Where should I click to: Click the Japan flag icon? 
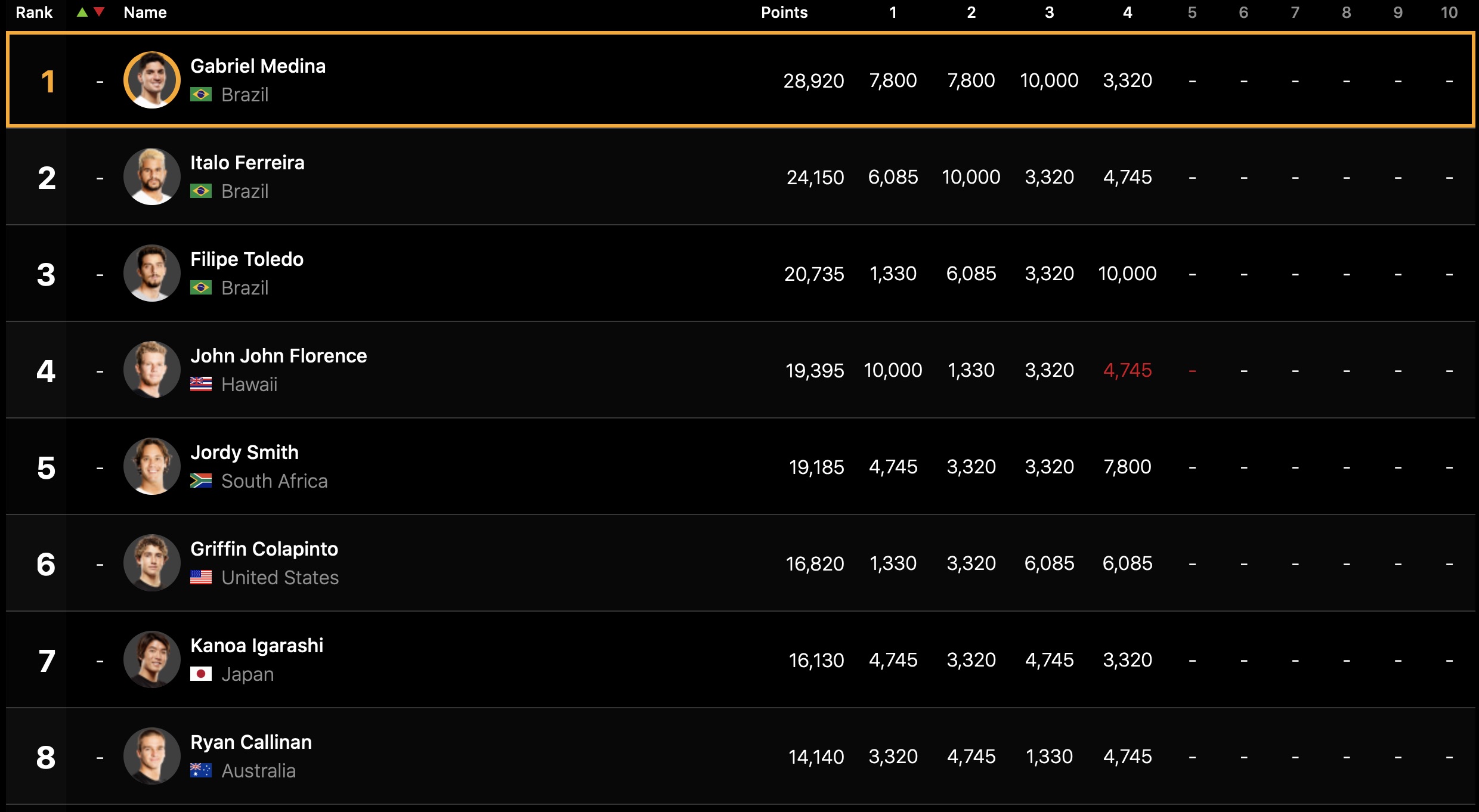pyautogui.click(x=201, y=674)
